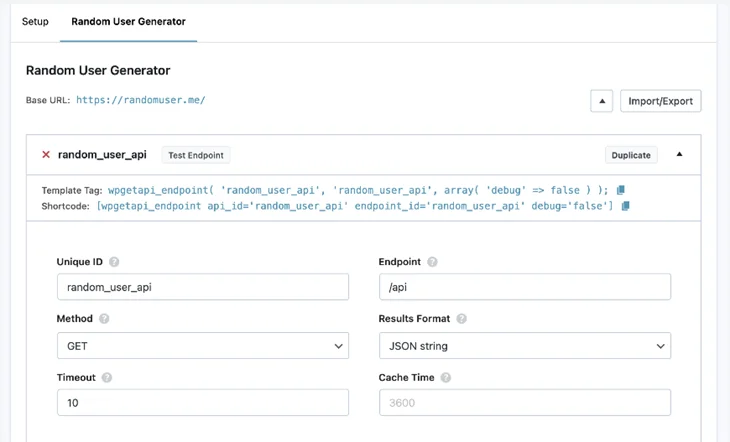730x442 pixels.
Task: Collapse the random_user_api endpoint panel
Action: tap(679, 154)
